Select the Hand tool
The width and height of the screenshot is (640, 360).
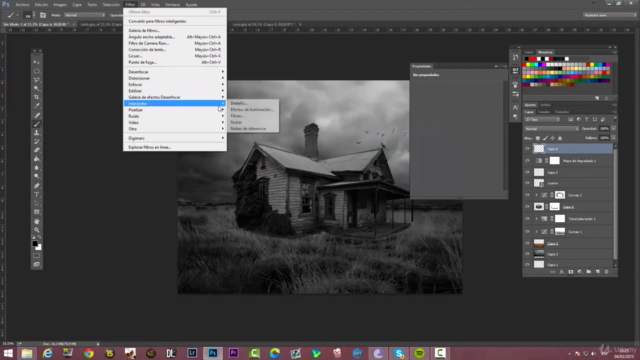click(37, 221)
